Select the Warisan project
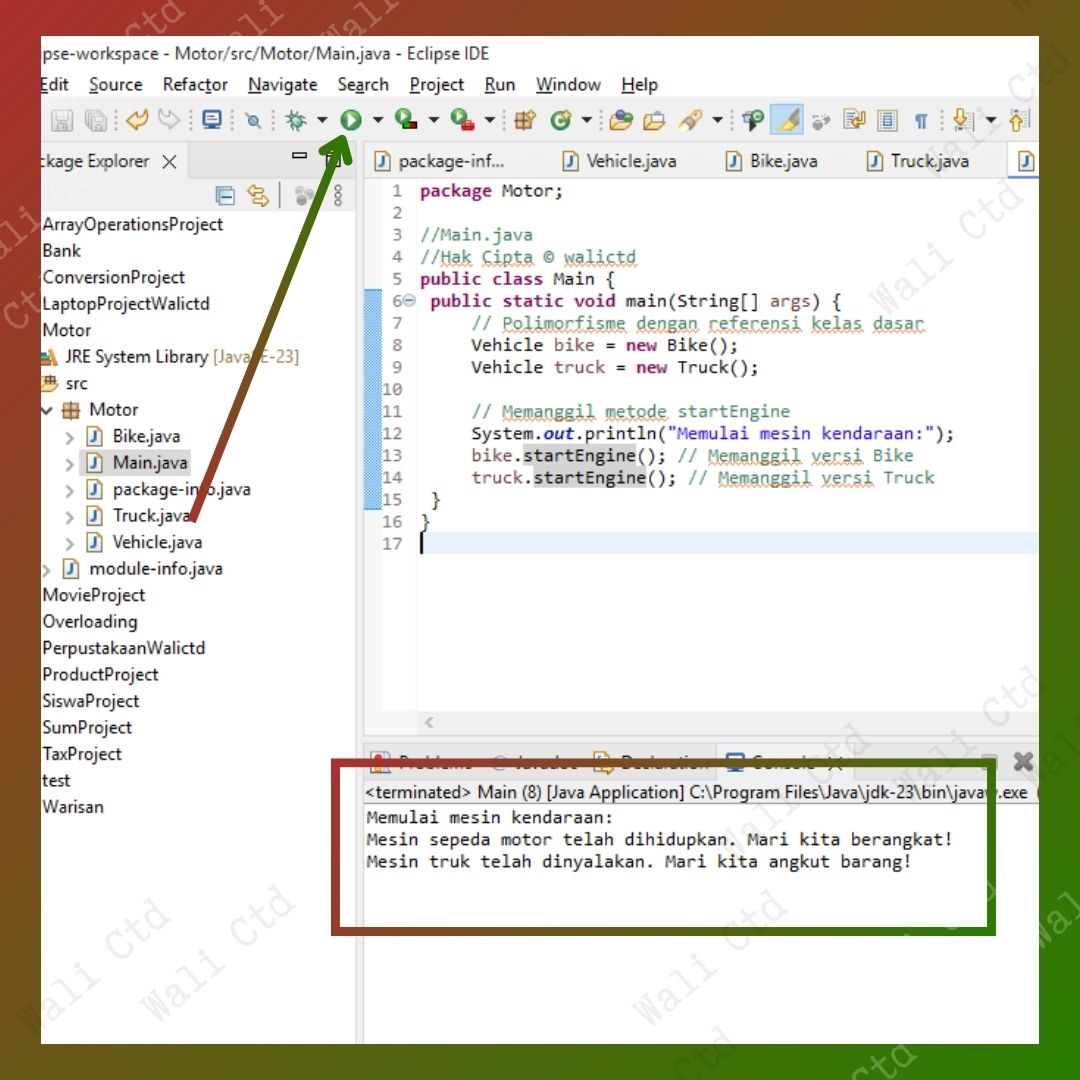Viewport: 1080px width, 1080px height. (73, 807)
